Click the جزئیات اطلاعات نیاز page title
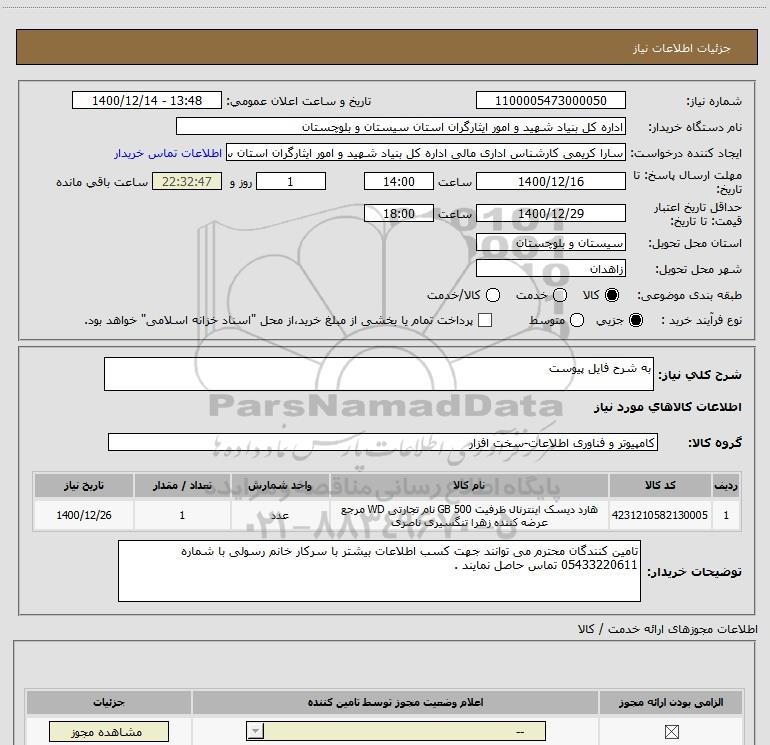 [x=682, y=48]
